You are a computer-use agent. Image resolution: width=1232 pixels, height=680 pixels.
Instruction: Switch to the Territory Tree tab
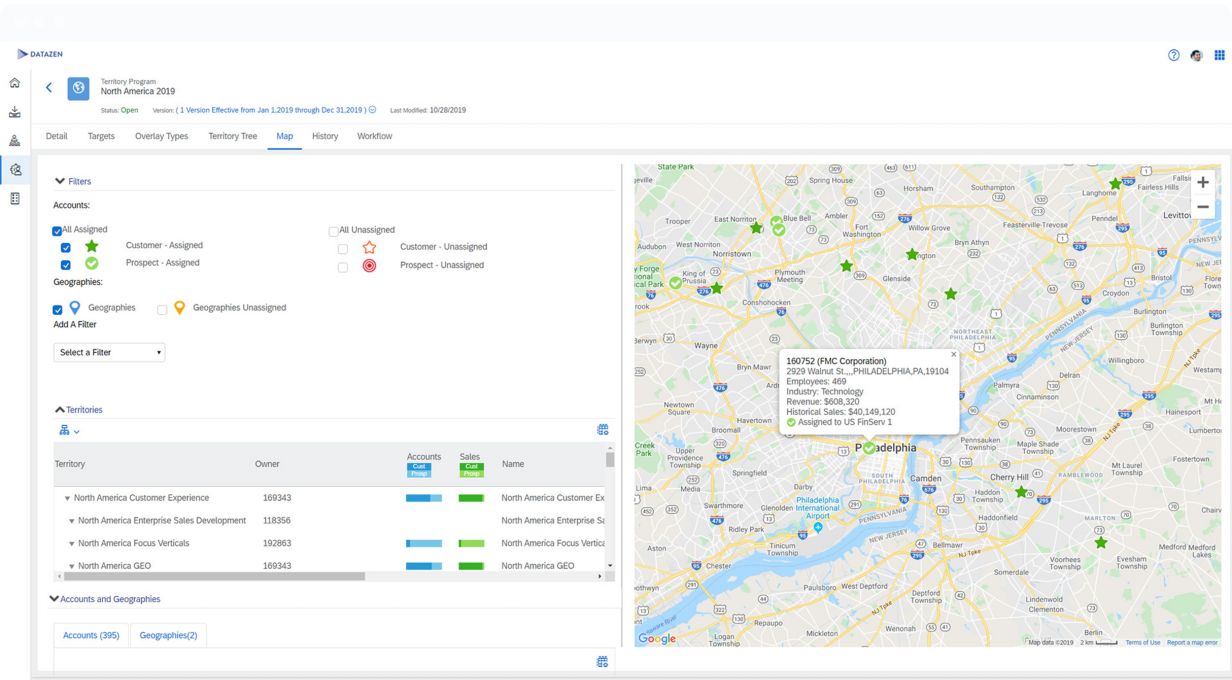(232, 136)
